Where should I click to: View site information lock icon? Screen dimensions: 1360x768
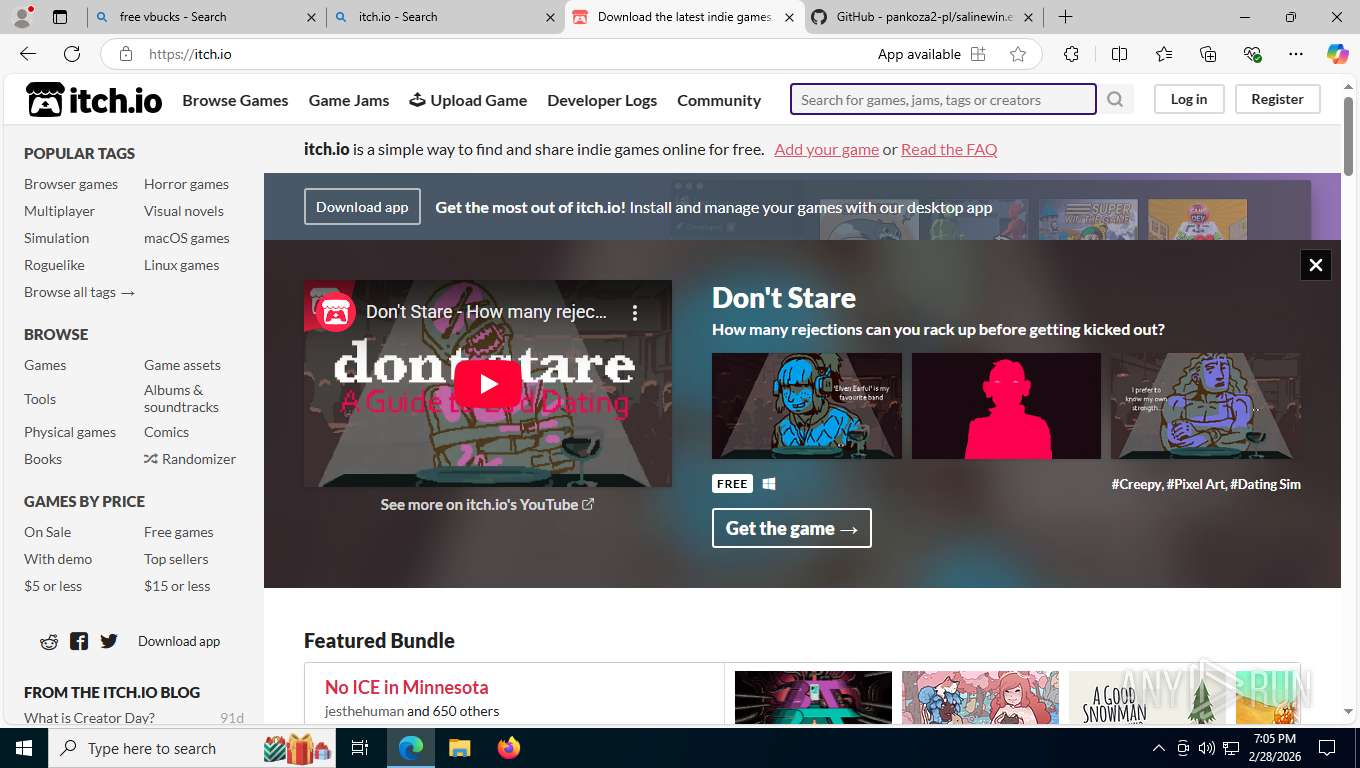pyautogui.click(x=125, y=54)
